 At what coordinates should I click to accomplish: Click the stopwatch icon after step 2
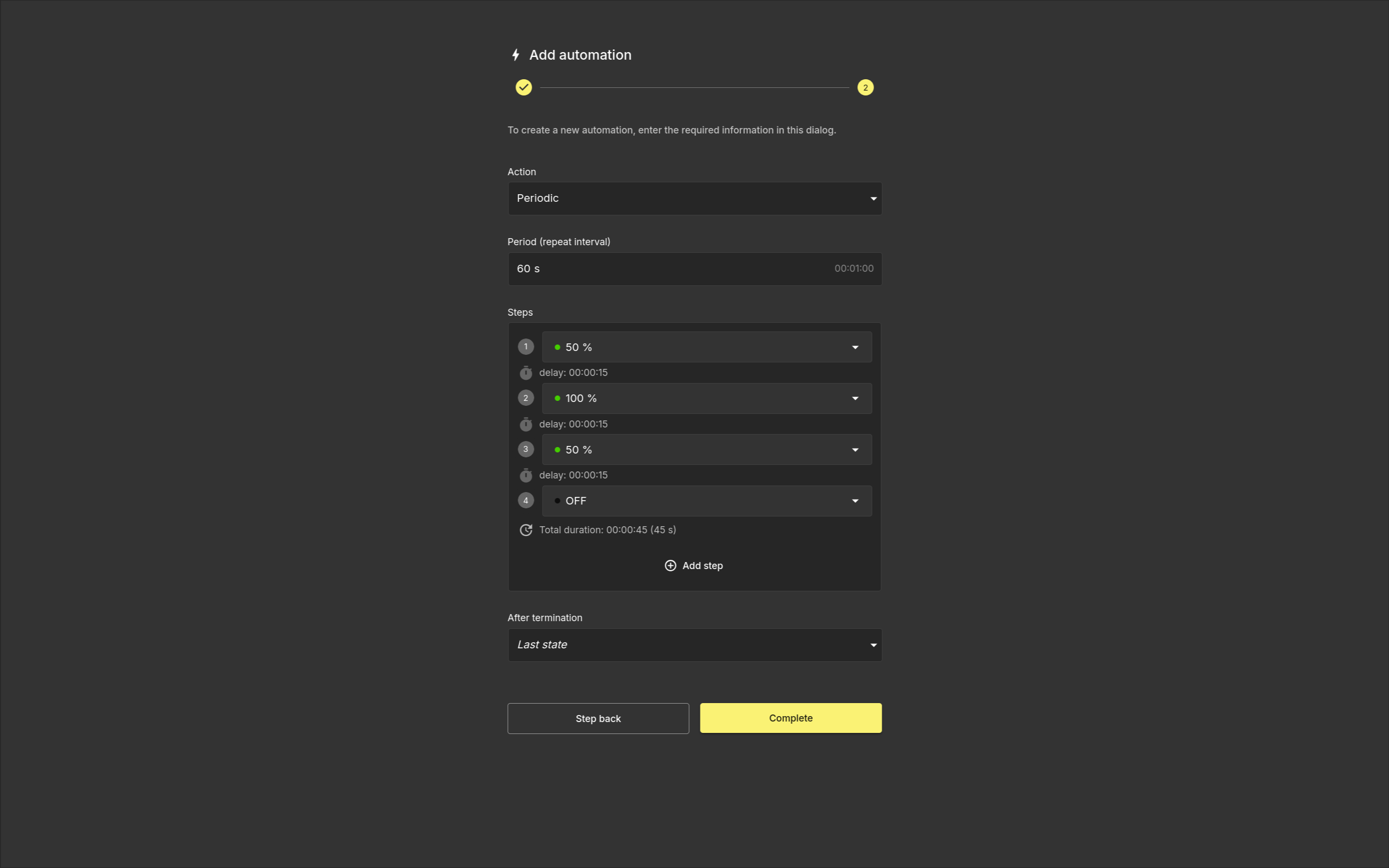[x=526, y=424]
